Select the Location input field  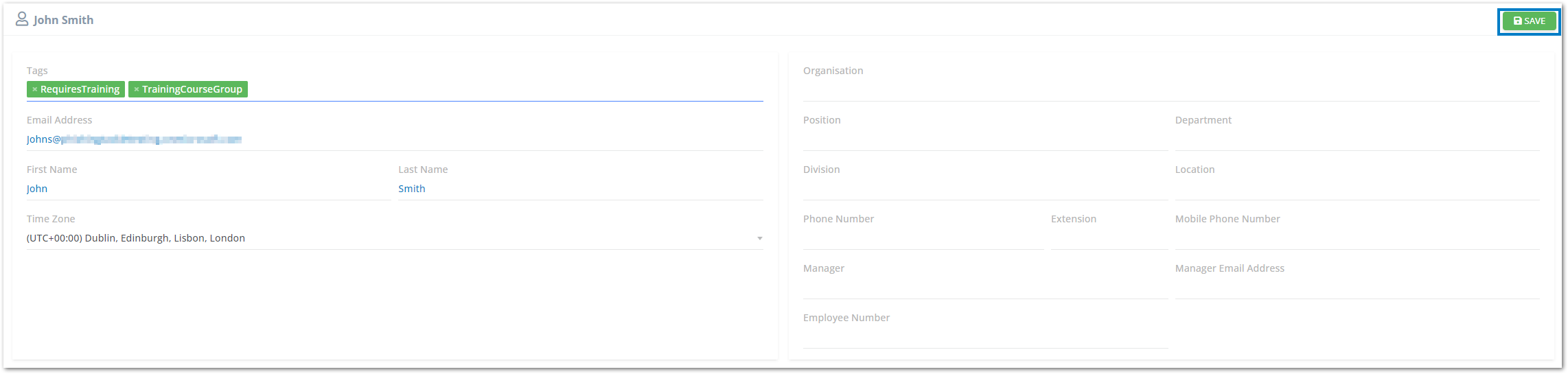(x=1357, y=189)
